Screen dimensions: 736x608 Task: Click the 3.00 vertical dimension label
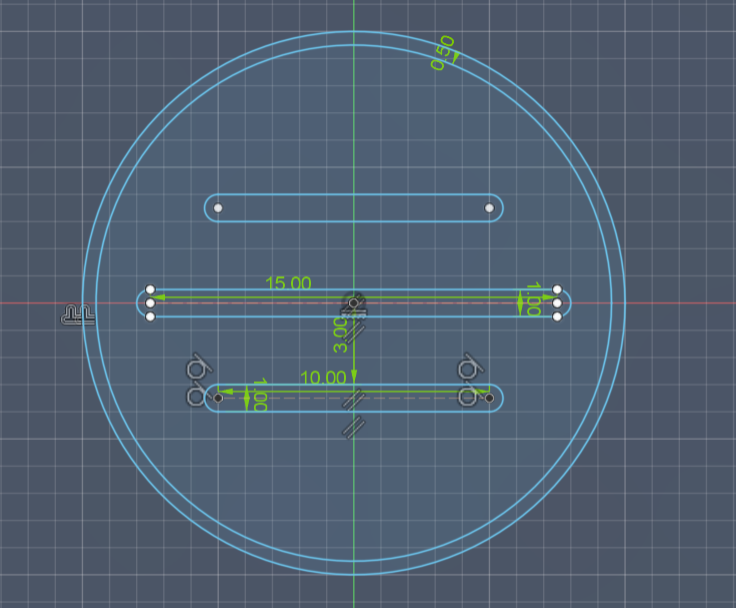tap(341, 336)
